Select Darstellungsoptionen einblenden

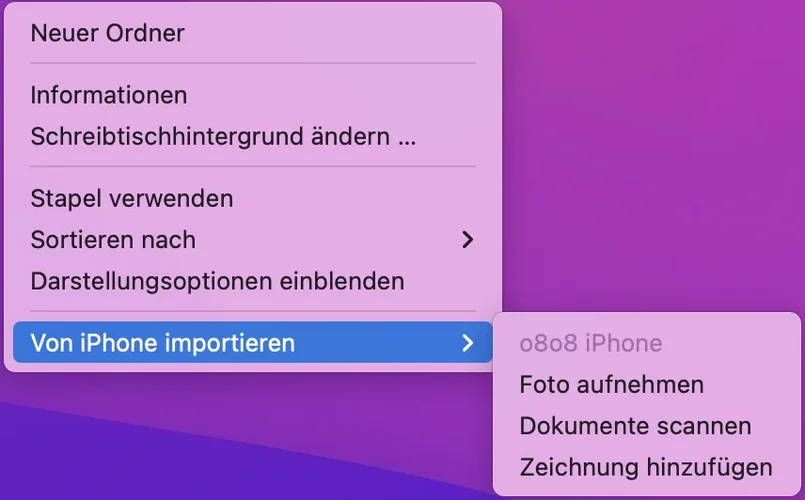click(253, 281)
